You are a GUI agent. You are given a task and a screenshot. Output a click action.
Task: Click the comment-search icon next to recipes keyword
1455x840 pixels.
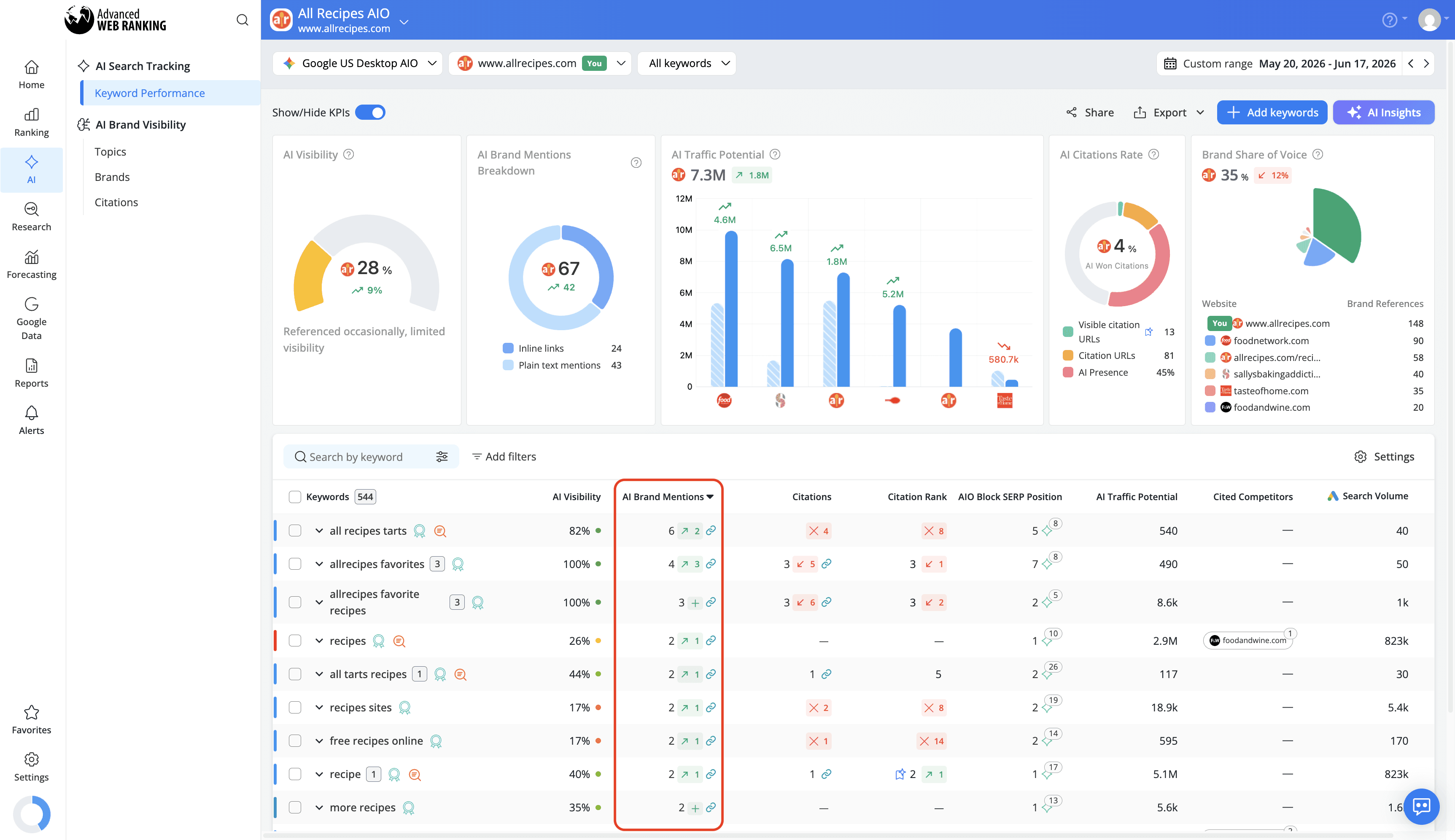399,641
